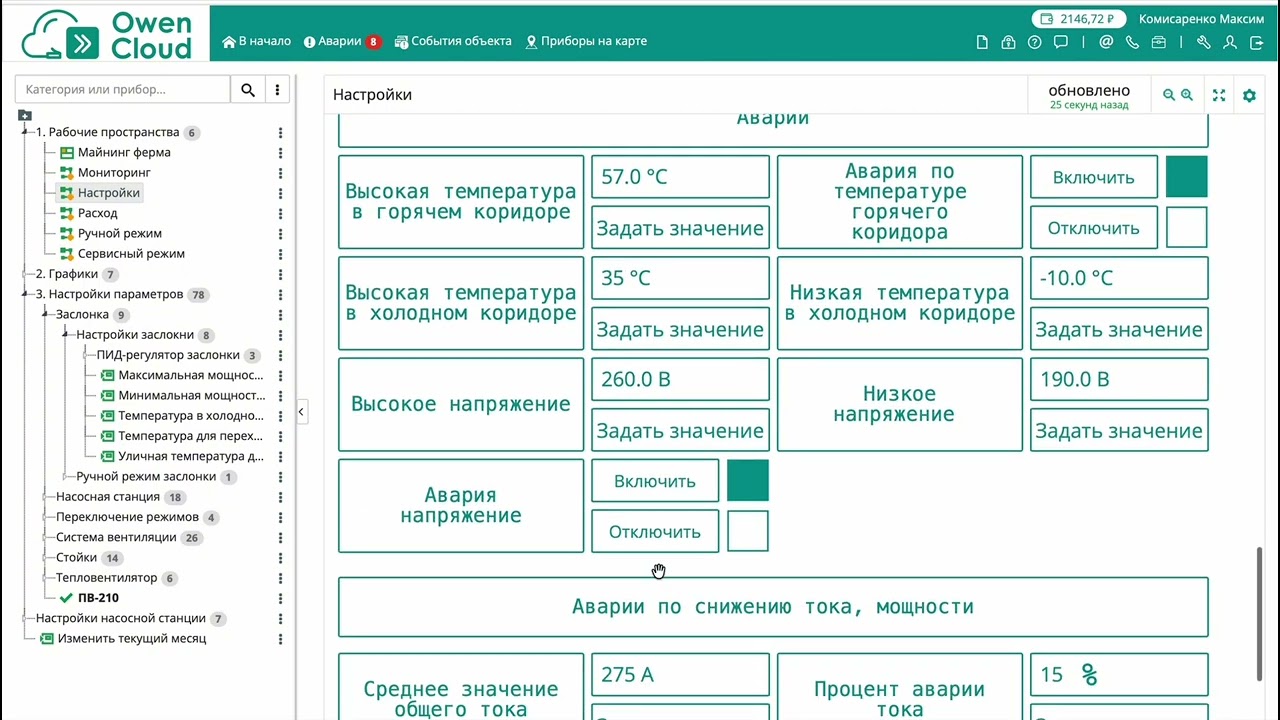
Task: Click the phone handset icon
Action: pyautogui.click(x=1132, y=42)
